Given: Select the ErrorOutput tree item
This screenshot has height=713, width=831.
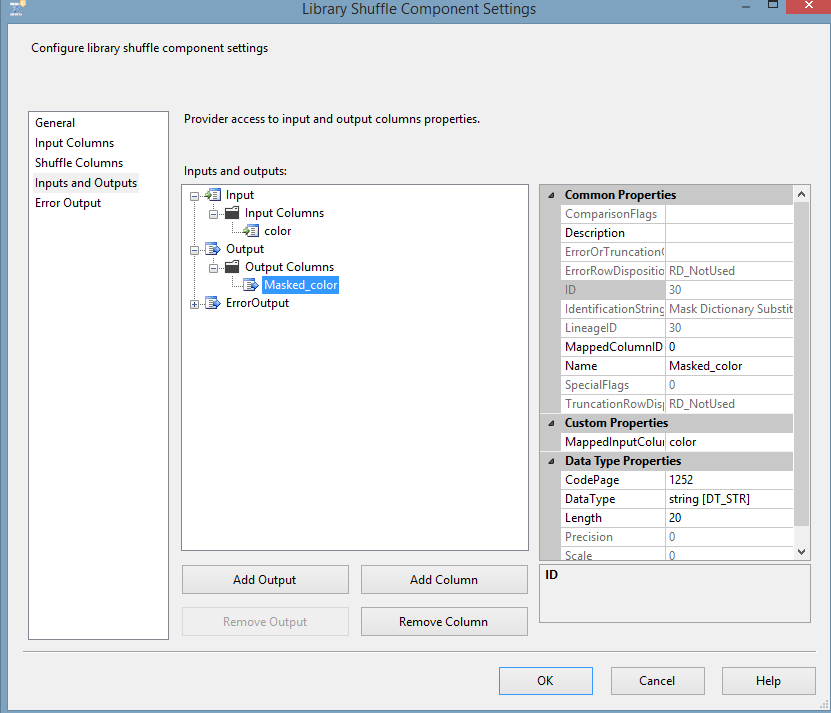Looking at the screenshot, I should click(257, 303).
